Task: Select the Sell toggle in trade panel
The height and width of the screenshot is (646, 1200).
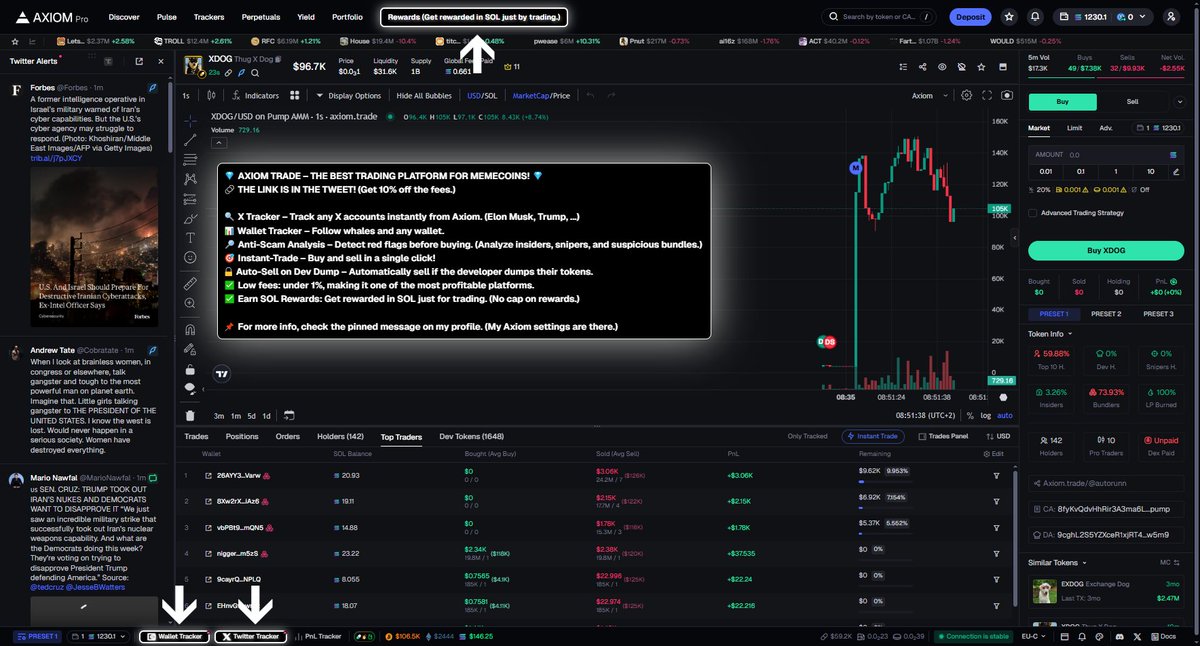Action: pyautogui.click(x=1133, y=102)
